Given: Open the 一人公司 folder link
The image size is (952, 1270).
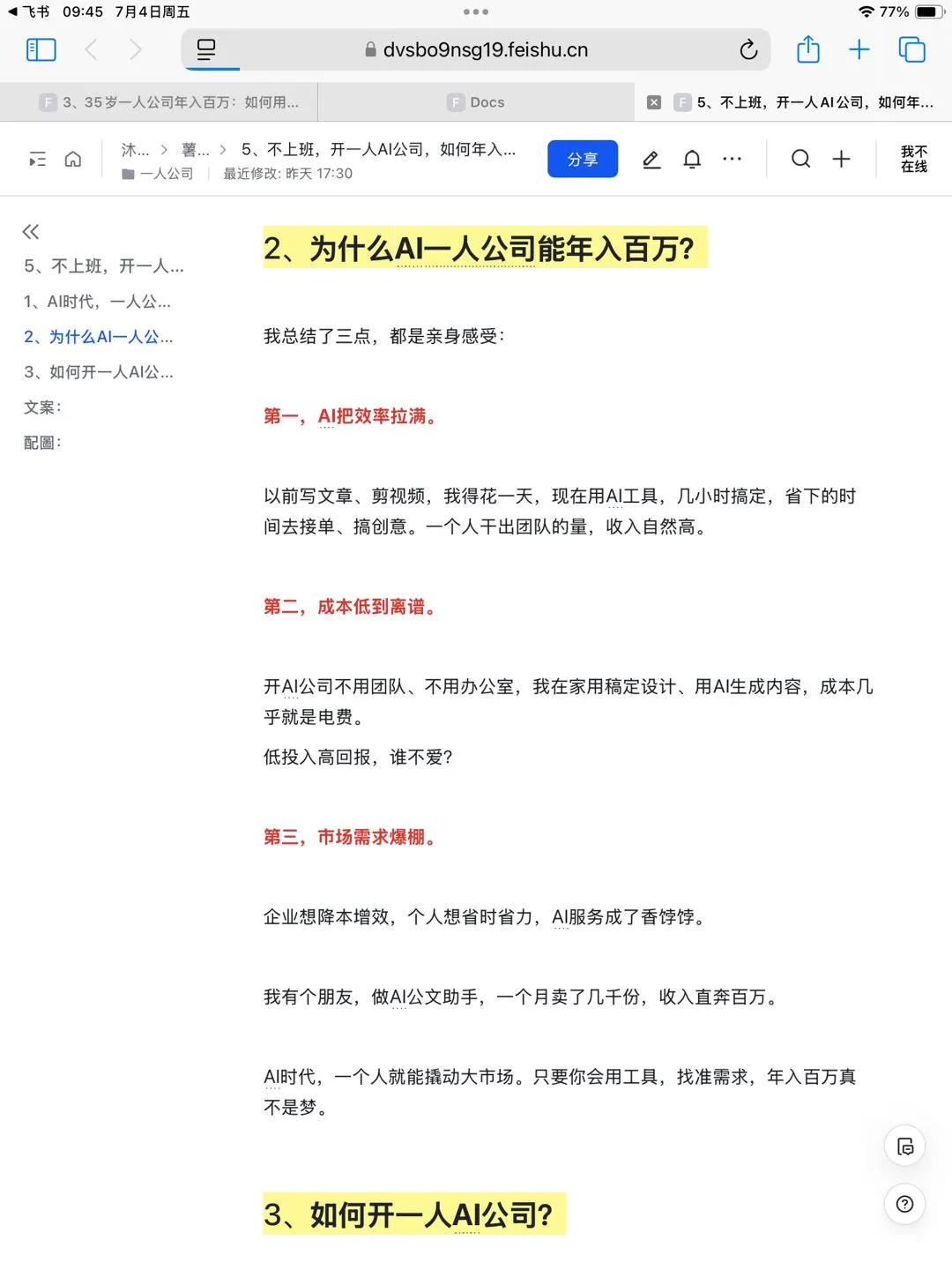Looking at the screenshot, I should 158,174.
